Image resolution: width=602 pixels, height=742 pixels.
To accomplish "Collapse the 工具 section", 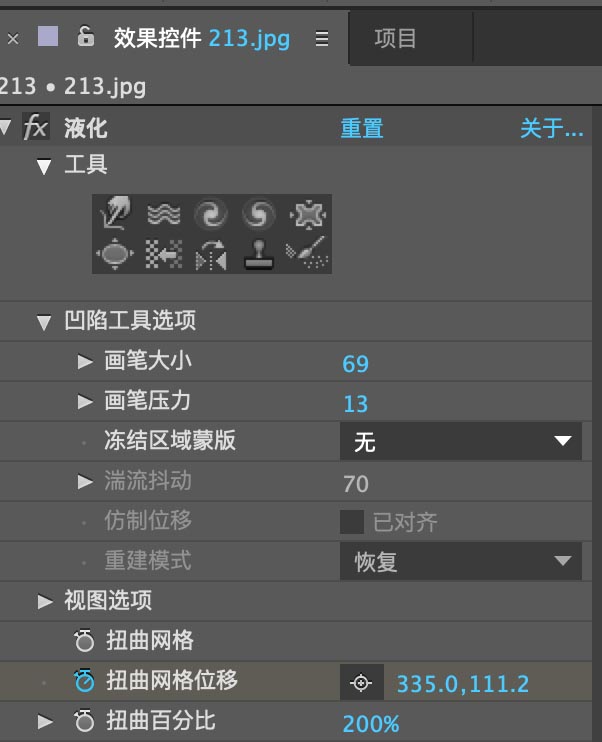I will [x=44, y=167].
